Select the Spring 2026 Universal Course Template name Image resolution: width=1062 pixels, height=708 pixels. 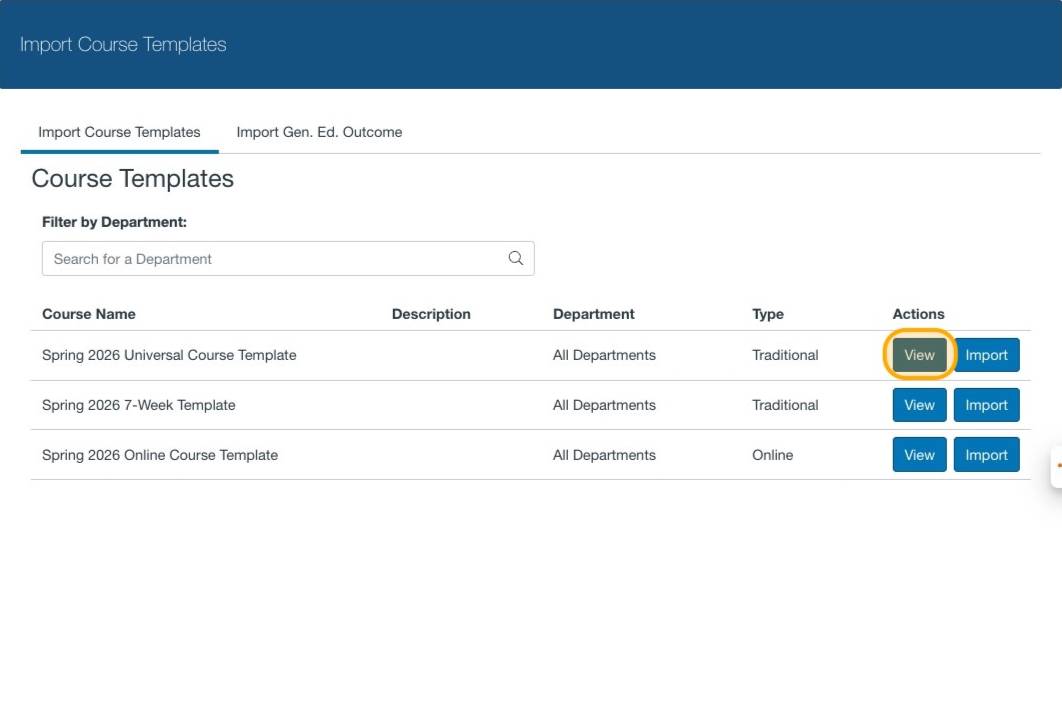169,355
